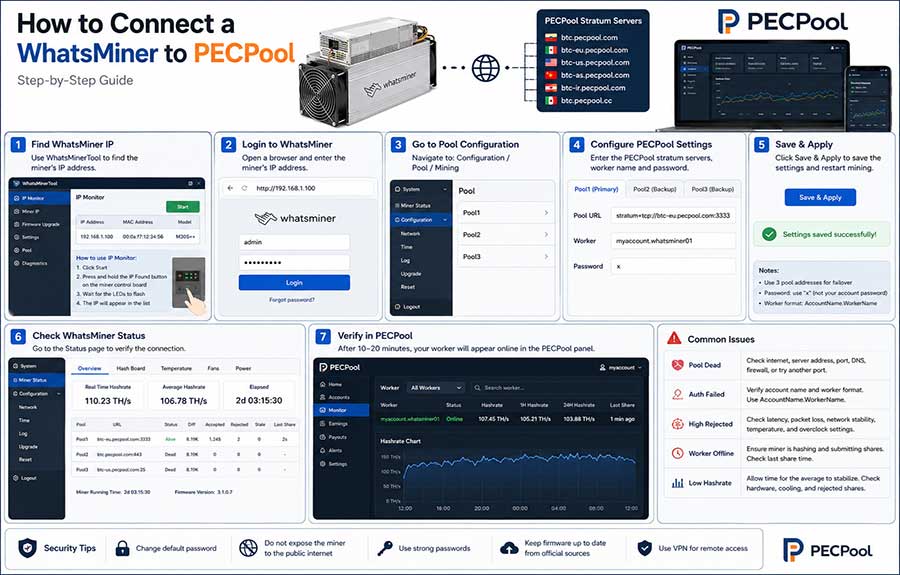
Task: Open the Temperature tab
Action: coord(176,368)
